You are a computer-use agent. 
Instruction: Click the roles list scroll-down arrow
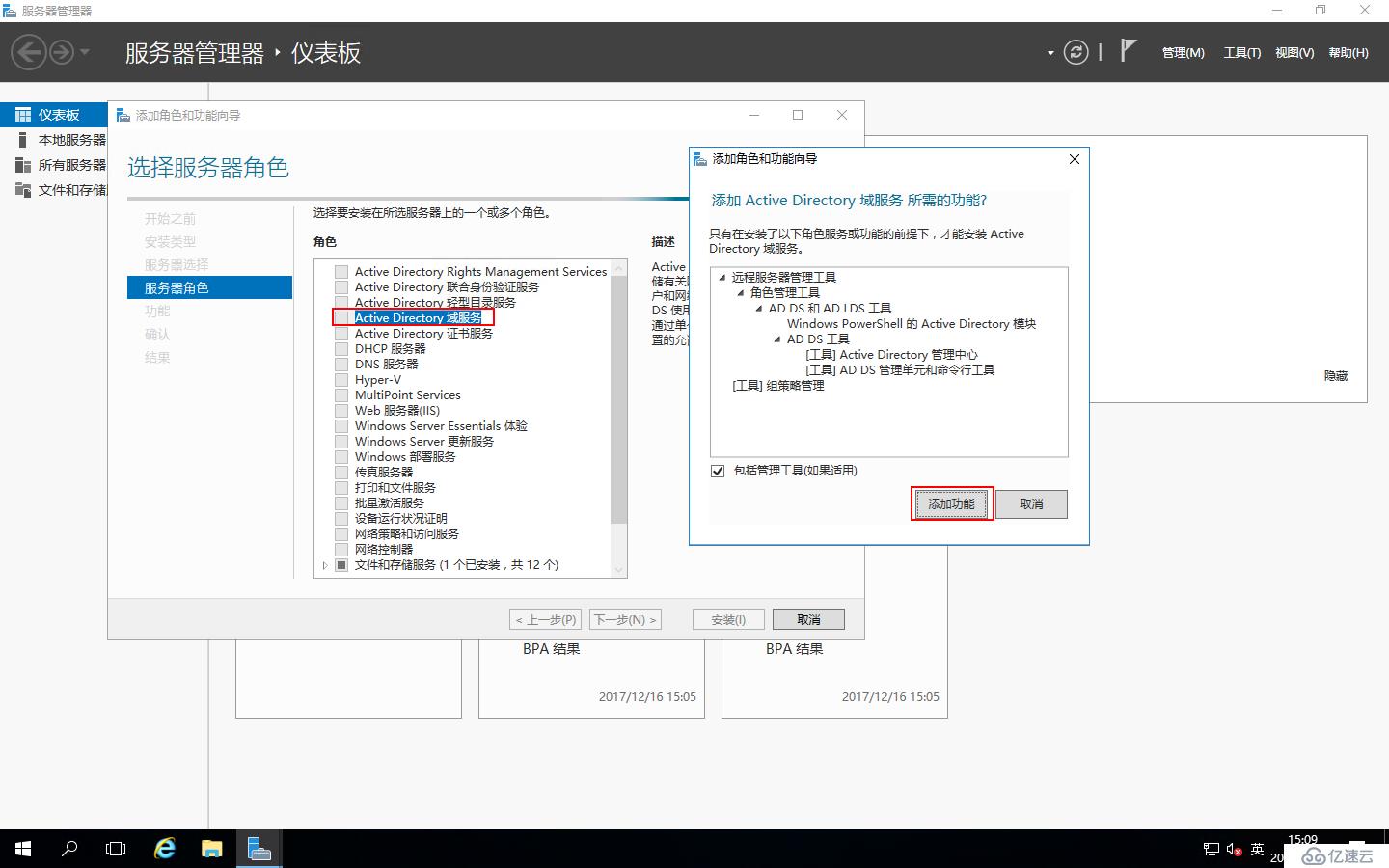click(x=619, y=570)
